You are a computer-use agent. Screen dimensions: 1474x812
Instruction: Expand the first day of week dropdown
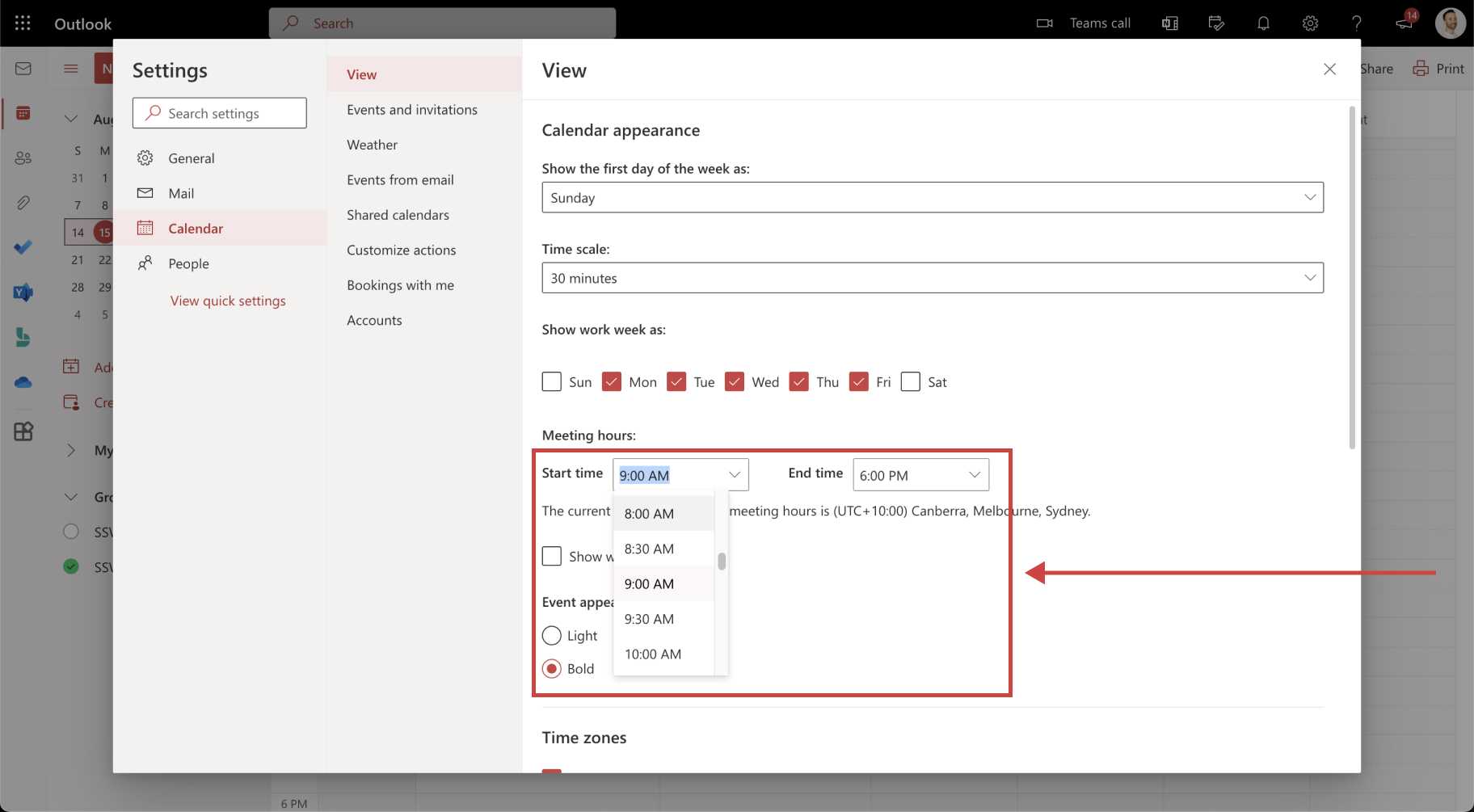click(933, 198)
